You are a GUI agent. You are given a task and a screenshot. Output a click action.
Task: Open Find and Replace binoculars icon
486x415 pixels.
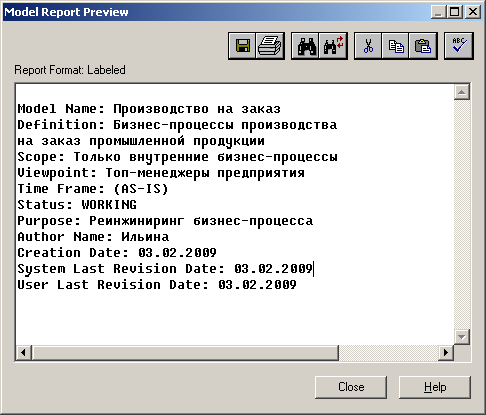click(333, 46)
